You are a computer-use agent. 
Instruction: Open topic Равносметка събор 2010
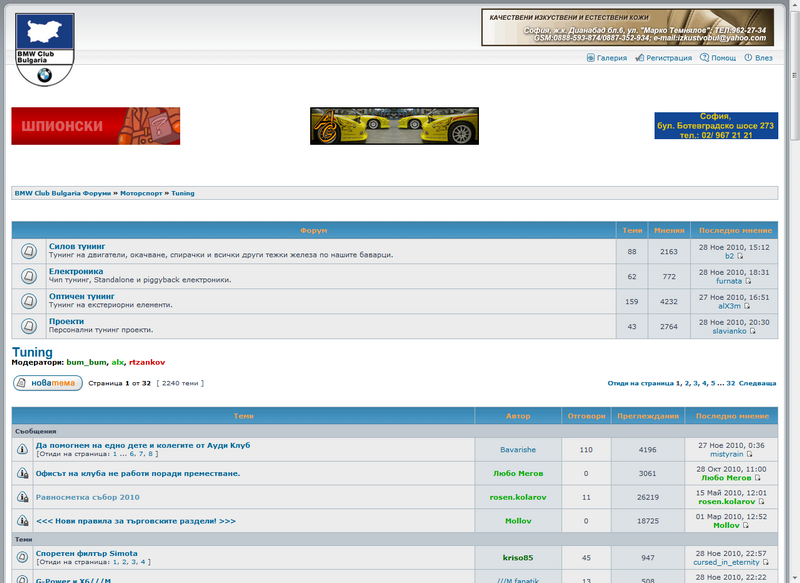[87, 497]
